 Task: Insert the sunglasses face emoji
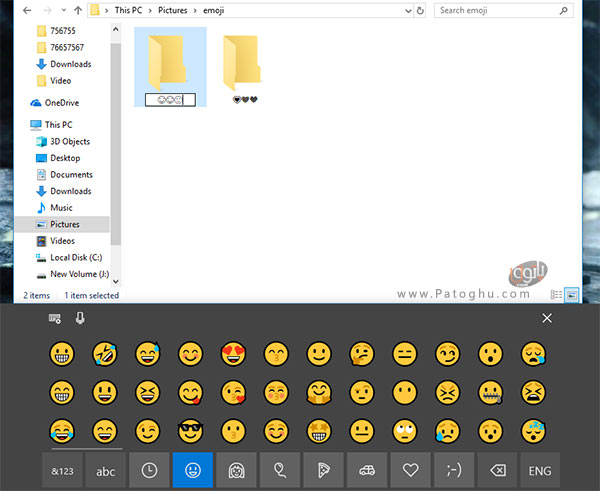(x=190, y=431)
